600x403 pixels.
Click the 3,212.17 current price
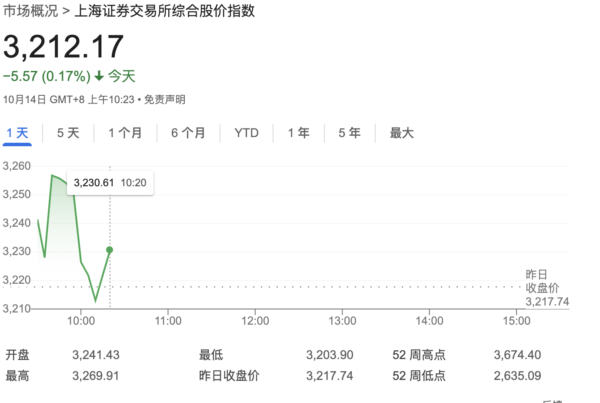pyautogui.click(x=63, y=47)
